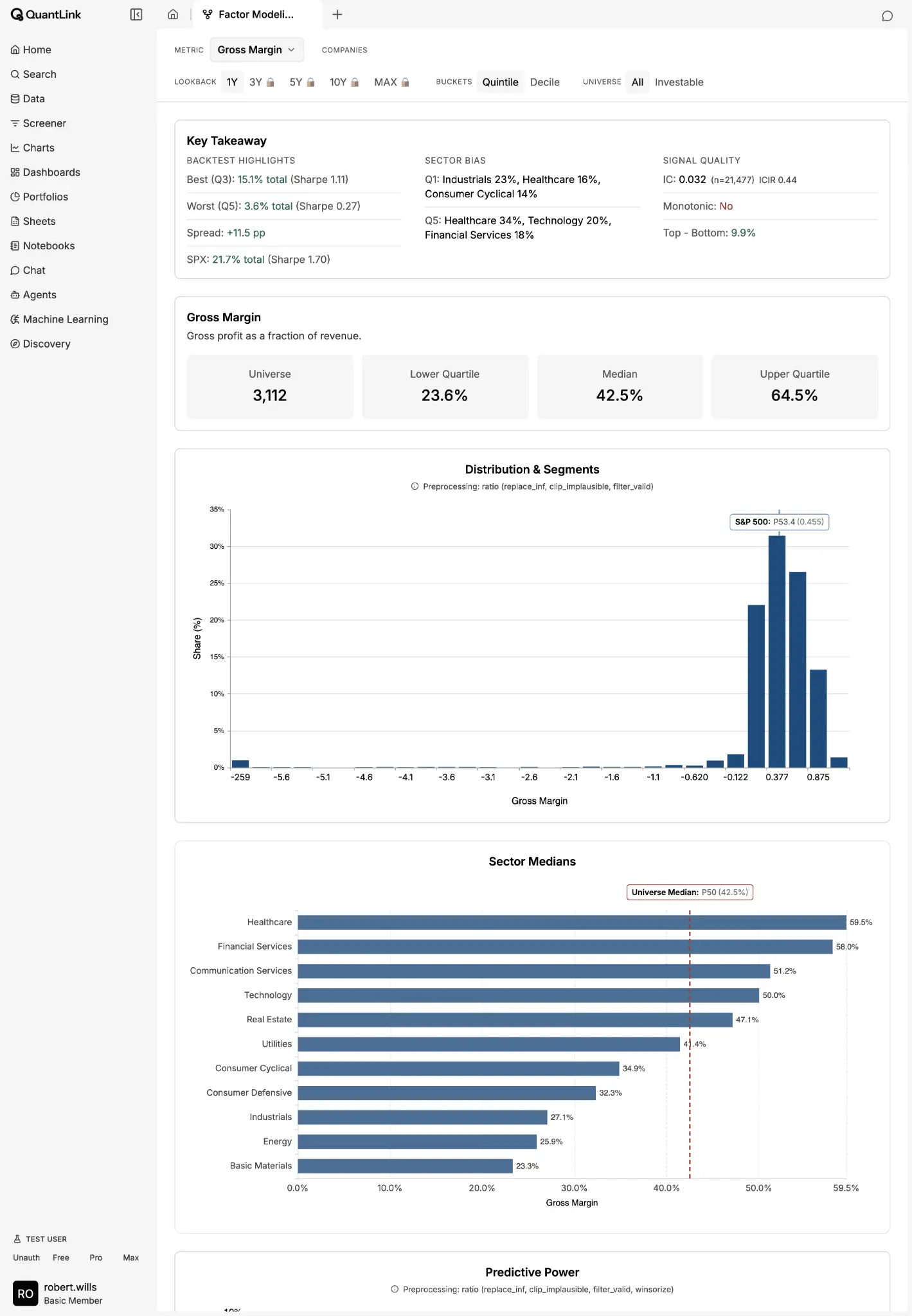Click the Companies filter label
The width and height of the screenshot is (912, 1316).
(x=344, y=50)
